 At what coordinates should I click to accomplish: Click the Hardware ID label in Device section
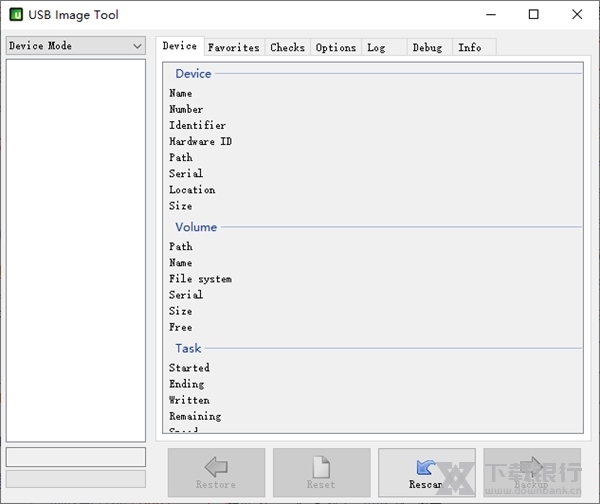click(x=200, y=142)
